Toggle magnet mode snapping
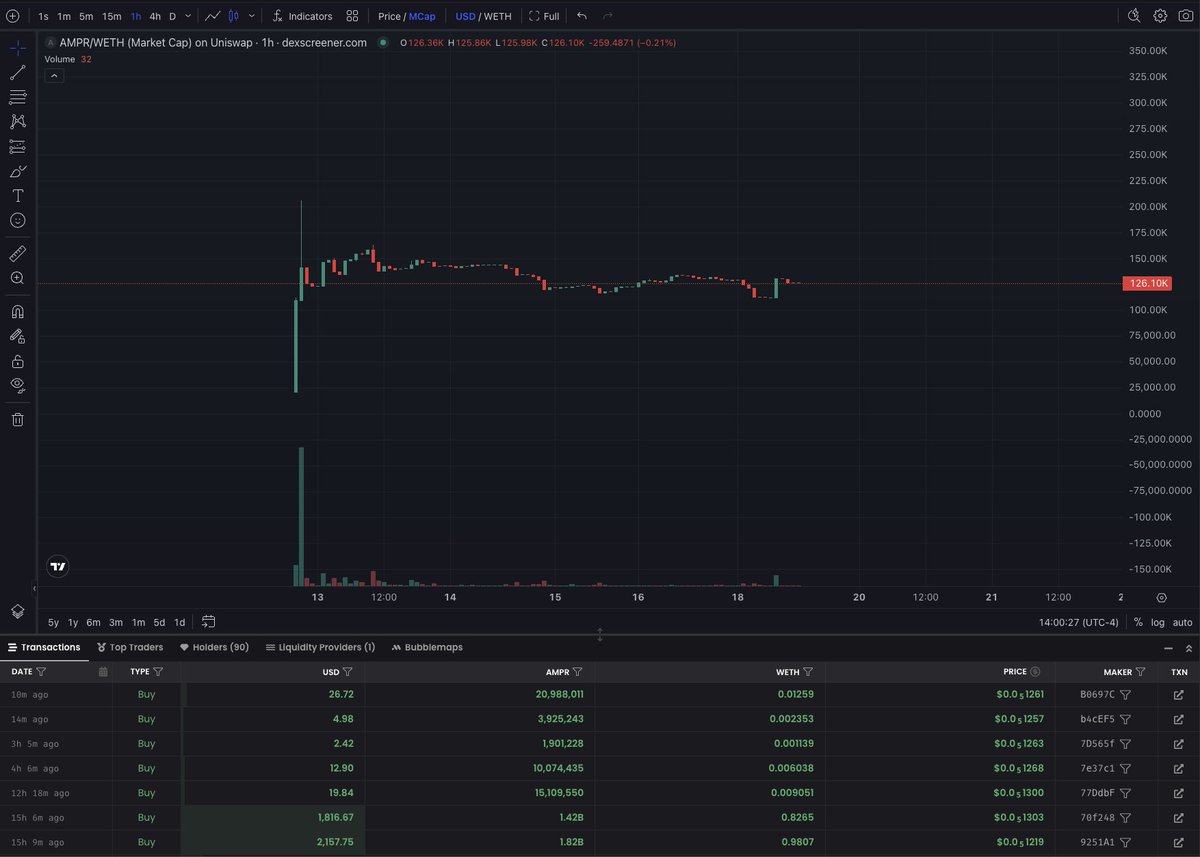1200x857 pixels. 17,311
